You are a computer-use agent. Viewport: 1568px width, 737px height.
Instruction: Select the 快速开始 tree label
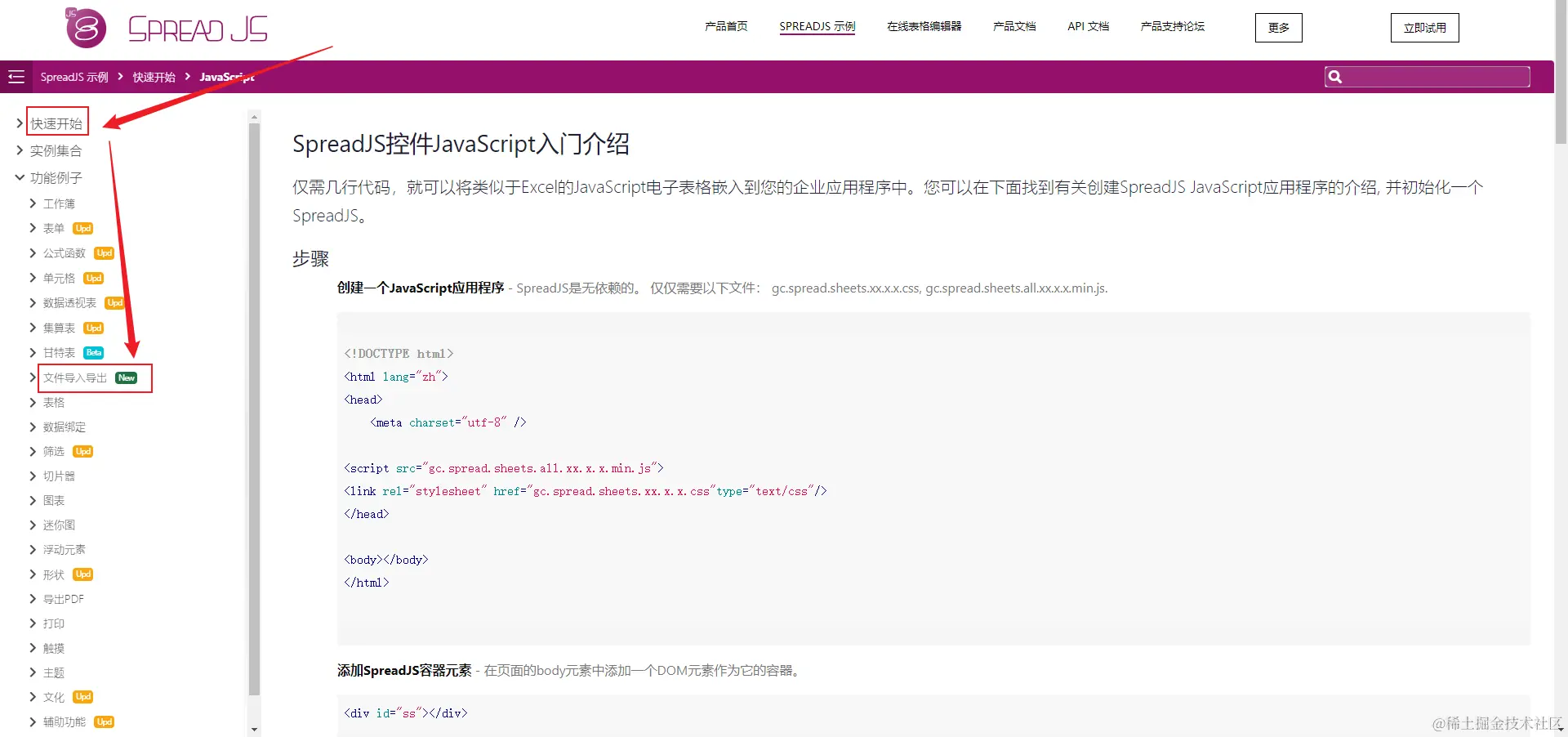56,123
